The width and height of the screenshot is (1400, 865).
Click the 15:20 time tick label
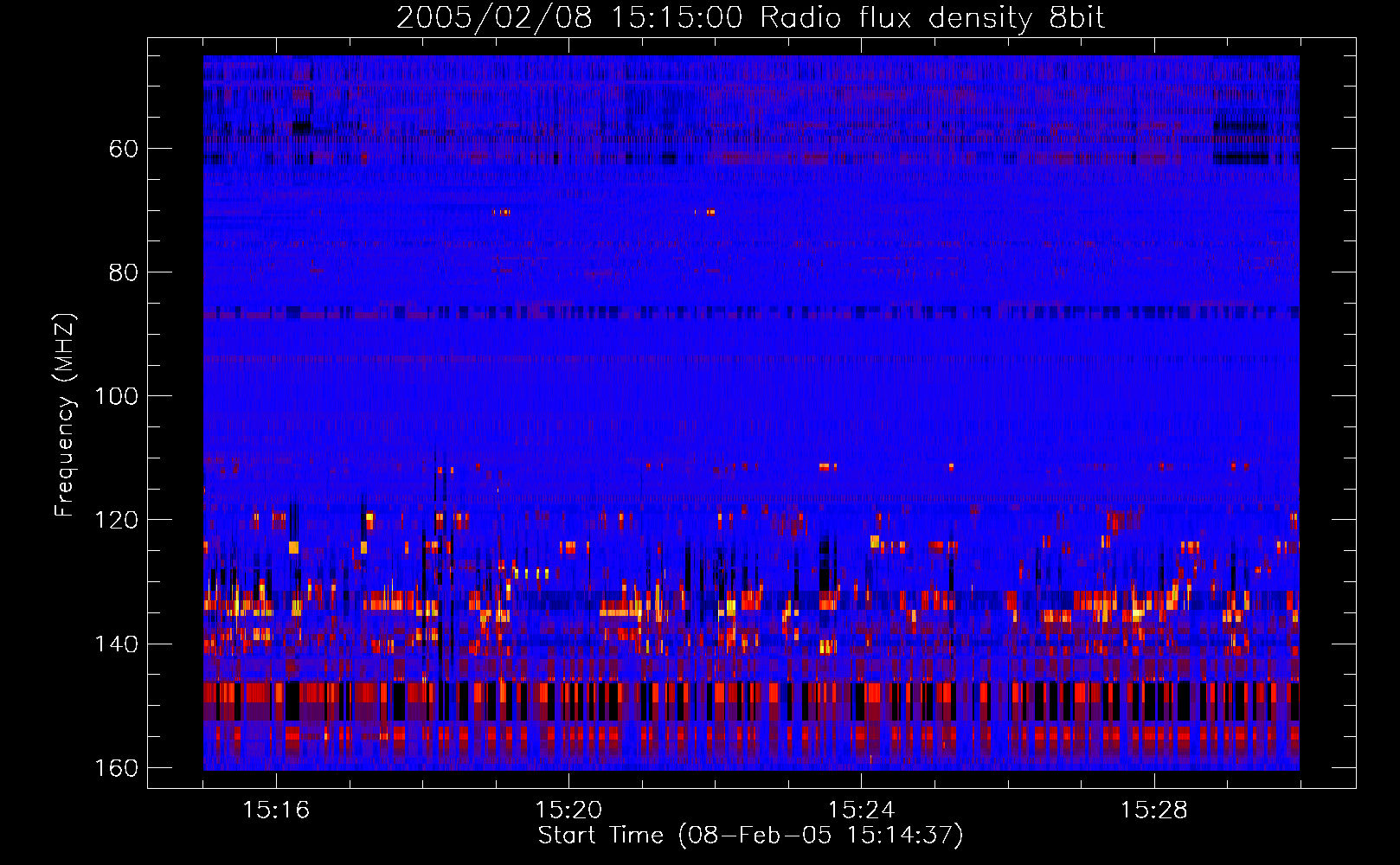pyautogui.click(x=568, y=811)
